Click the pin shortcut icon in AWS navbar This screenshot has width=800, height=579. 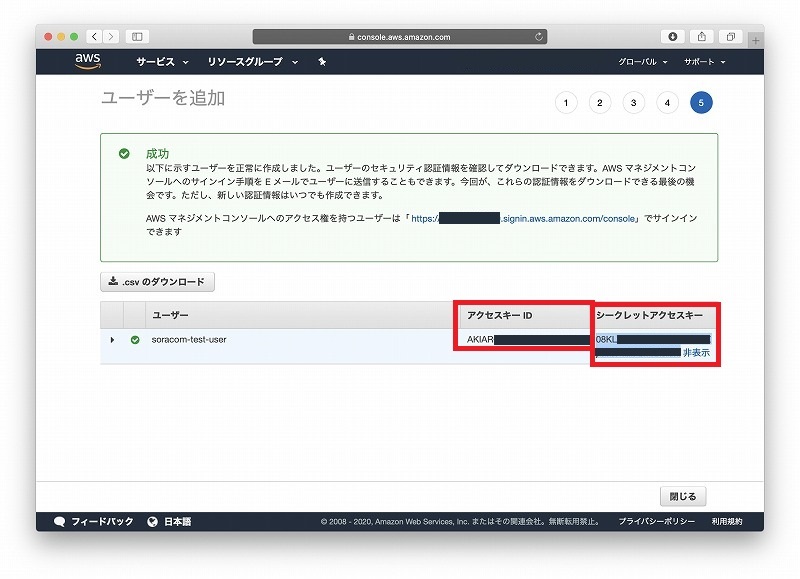point(322,62)
